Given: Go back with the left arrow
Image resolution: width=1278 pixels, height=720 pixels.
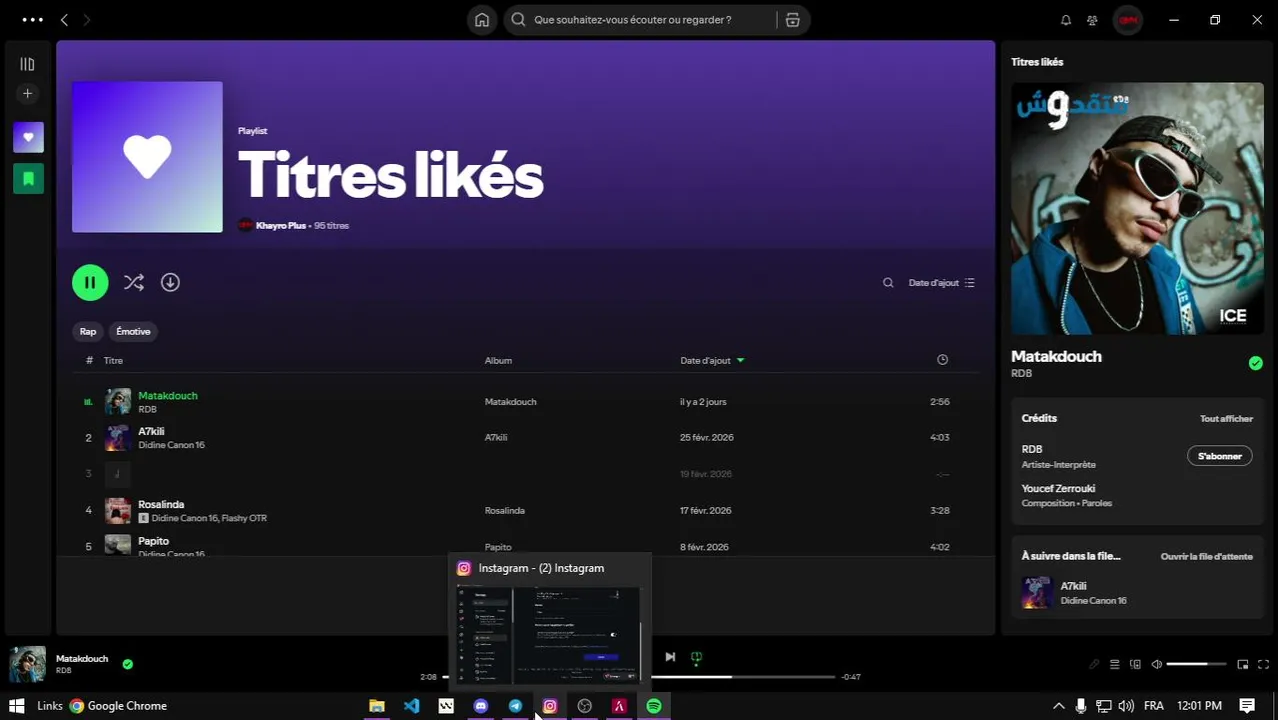Looking at the screenshot, I should [64, 20].
